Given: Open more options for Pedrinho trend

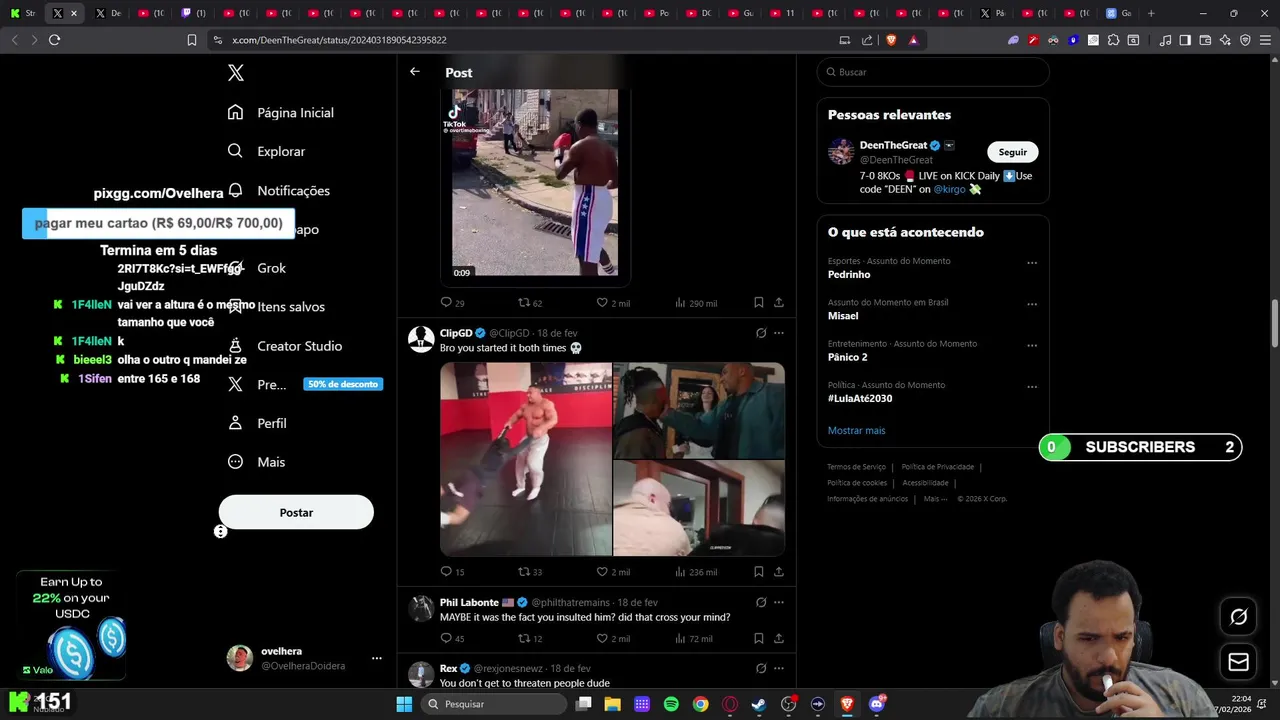Looking at the screenshot, I should pyautogui.click(x=1032, y=263).
